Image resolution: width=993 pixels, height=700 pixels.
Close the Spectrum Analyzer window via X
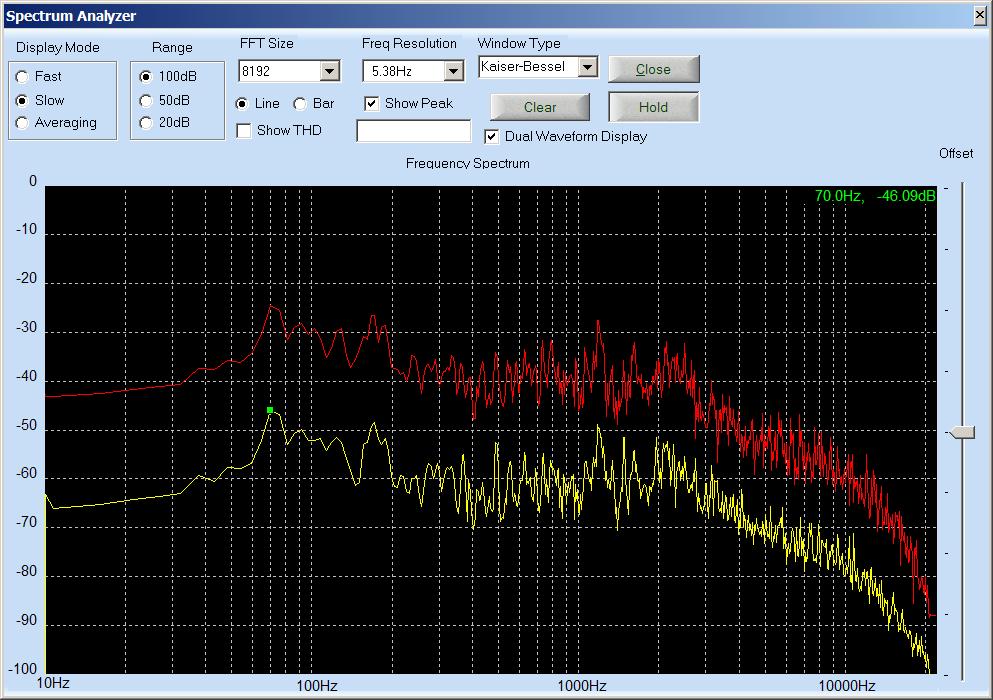(980, 15)
